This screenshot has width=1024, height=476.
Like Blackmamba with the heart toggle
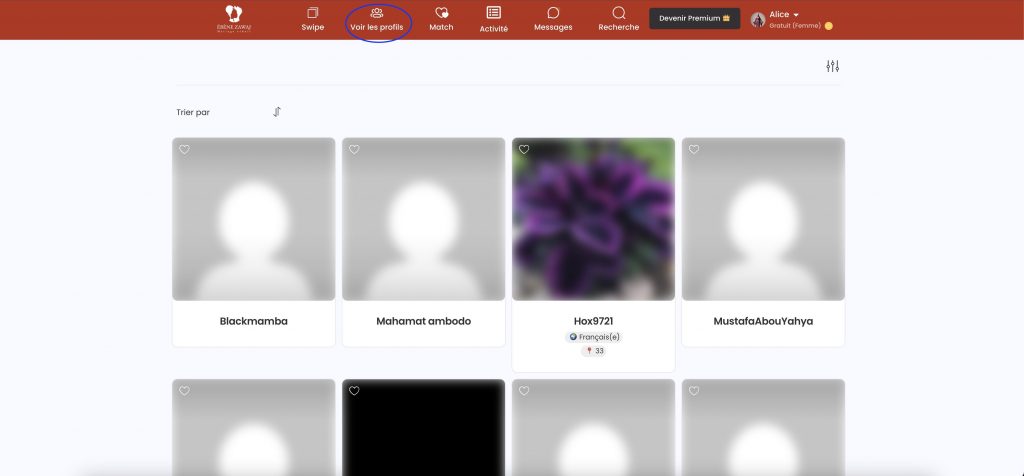click(x=185, y=150)
